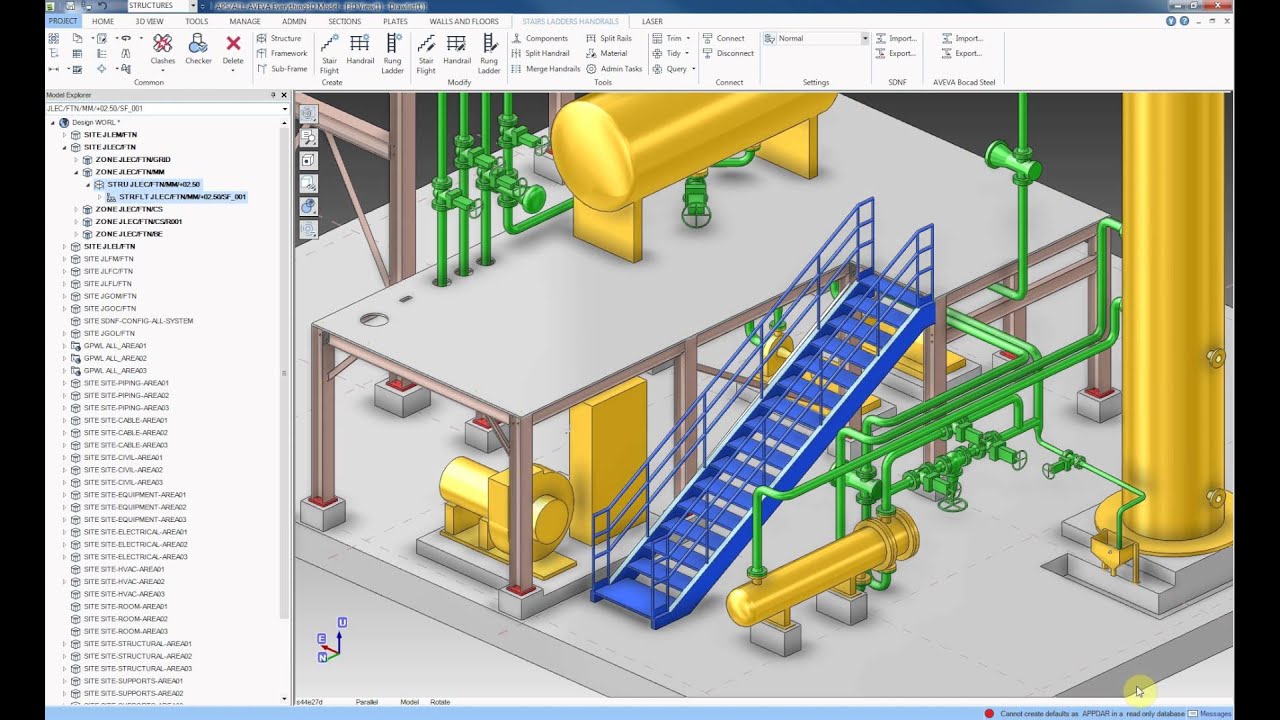Open the Tidy dropdown
1280x720 pixels.
671,53
